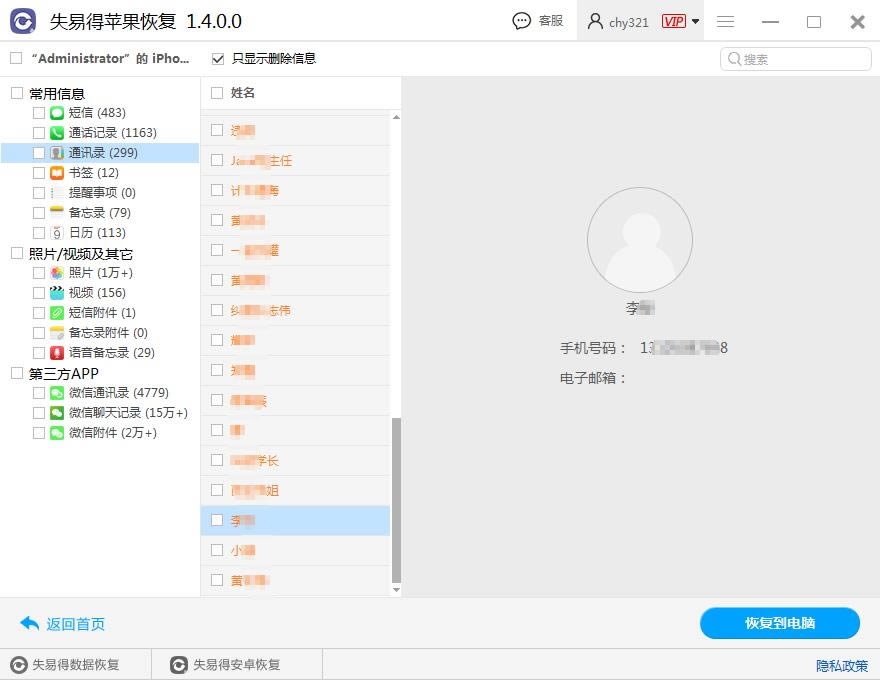Open 语音备忘录 (29) category
Screen dimensions: 880x680
tap(112, 353)
